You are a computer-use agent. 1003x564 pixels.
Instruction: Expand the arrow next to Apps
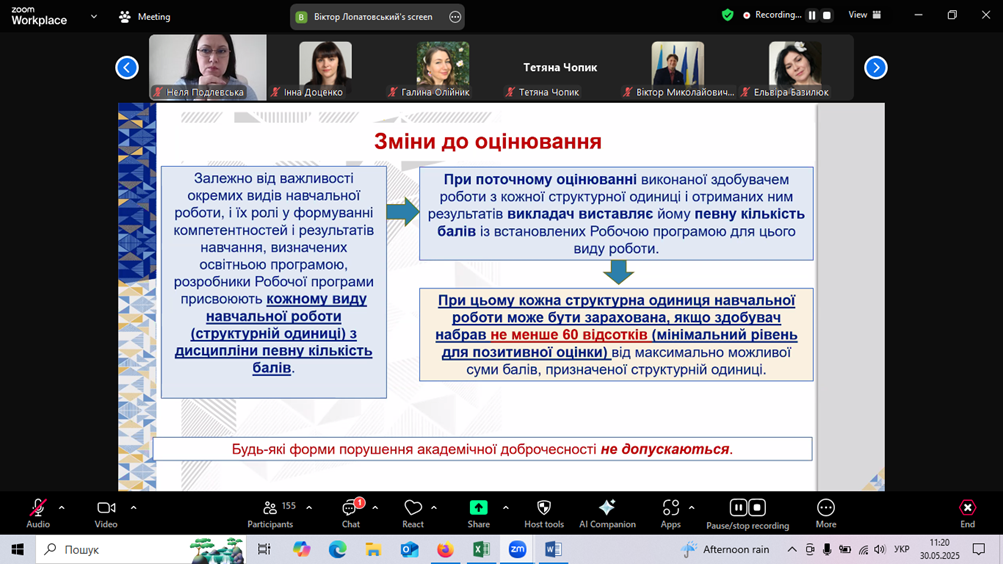(691, 508)
